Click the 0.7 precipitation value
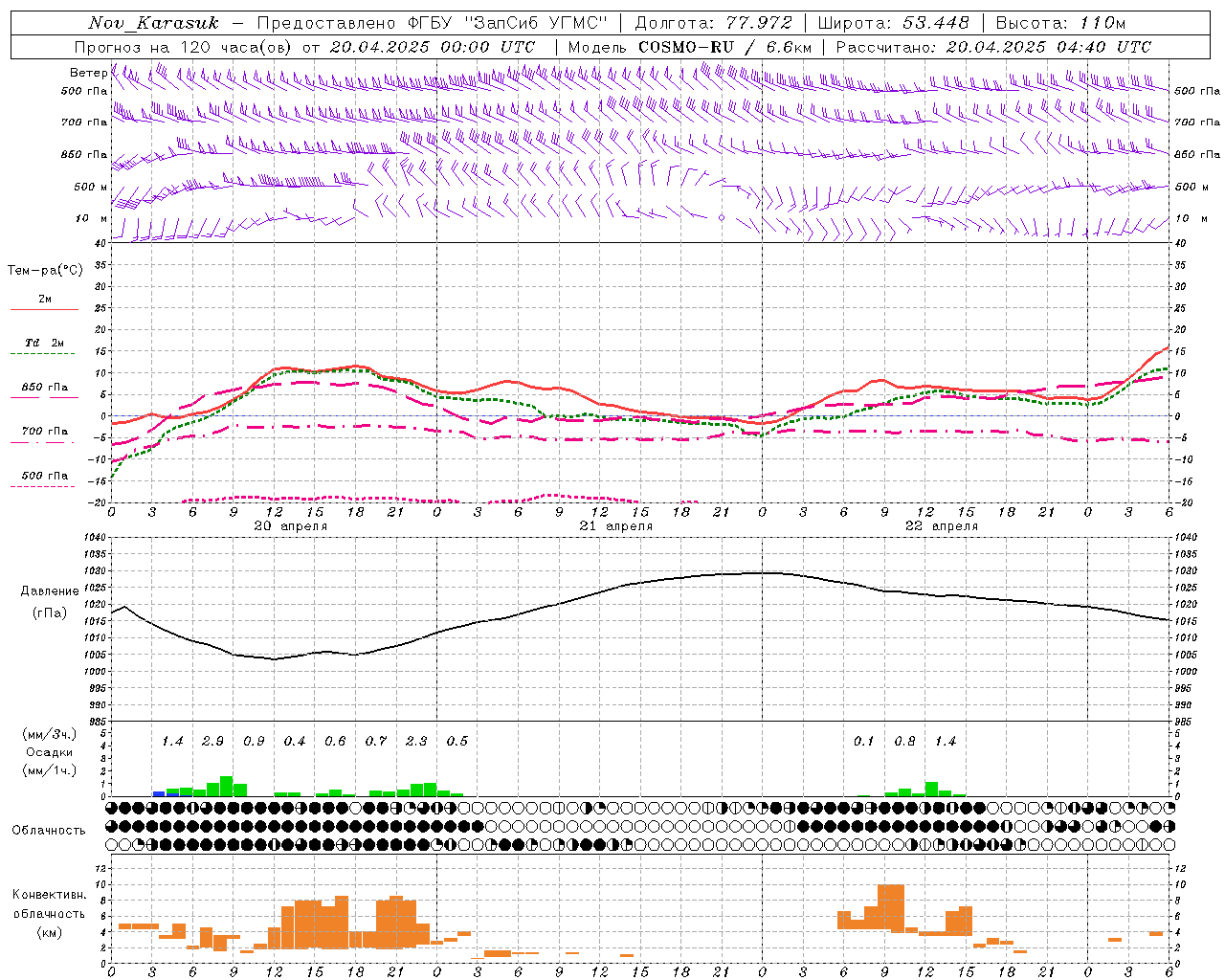1225x980 pixels. click(376, 742)
